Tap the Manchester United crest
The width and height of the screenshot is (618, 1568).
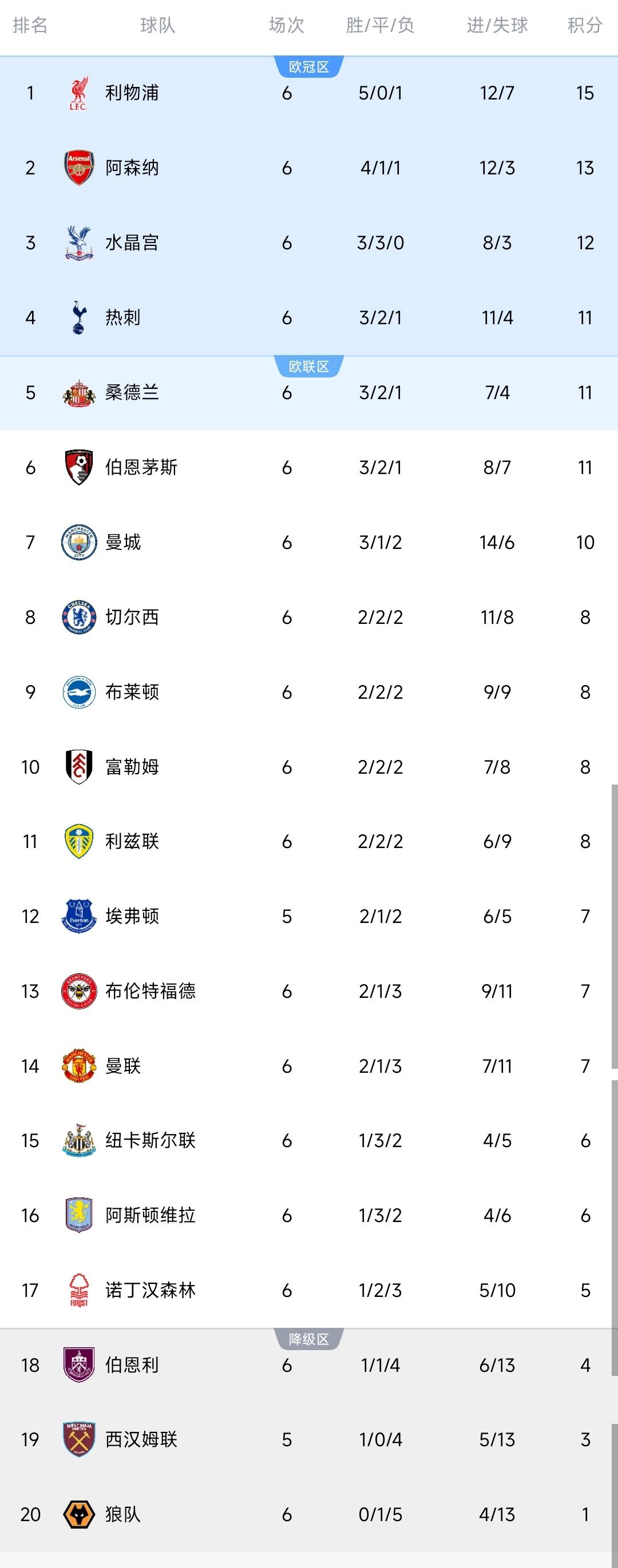(78, 1066)
